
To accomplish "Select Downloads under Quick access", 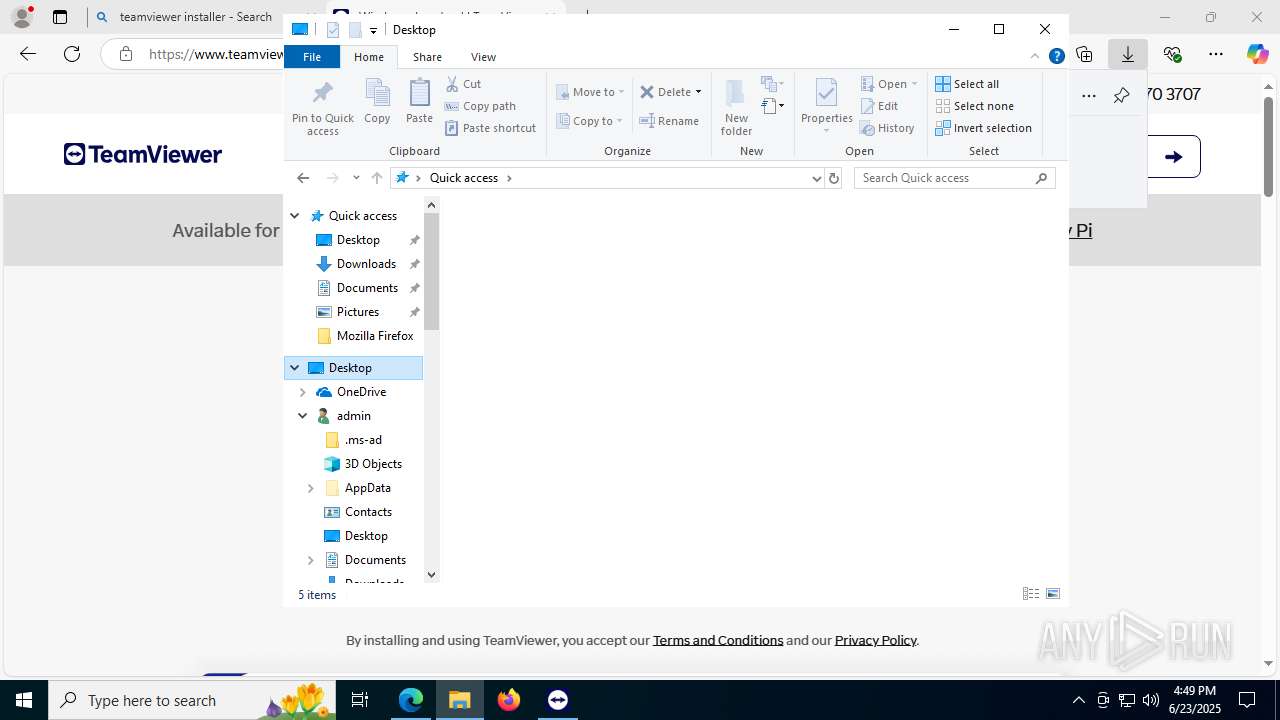I will (366, 264).
